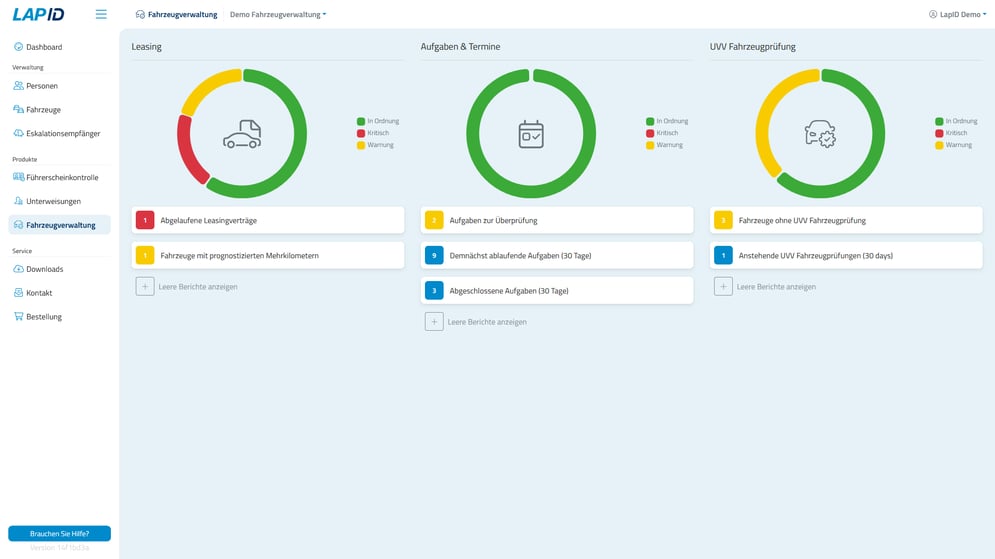Viewport: 995px width, 559px height.
Task: Click the yellow badge on Fahrzeuge ohne UVV
Action: point(723,220)
